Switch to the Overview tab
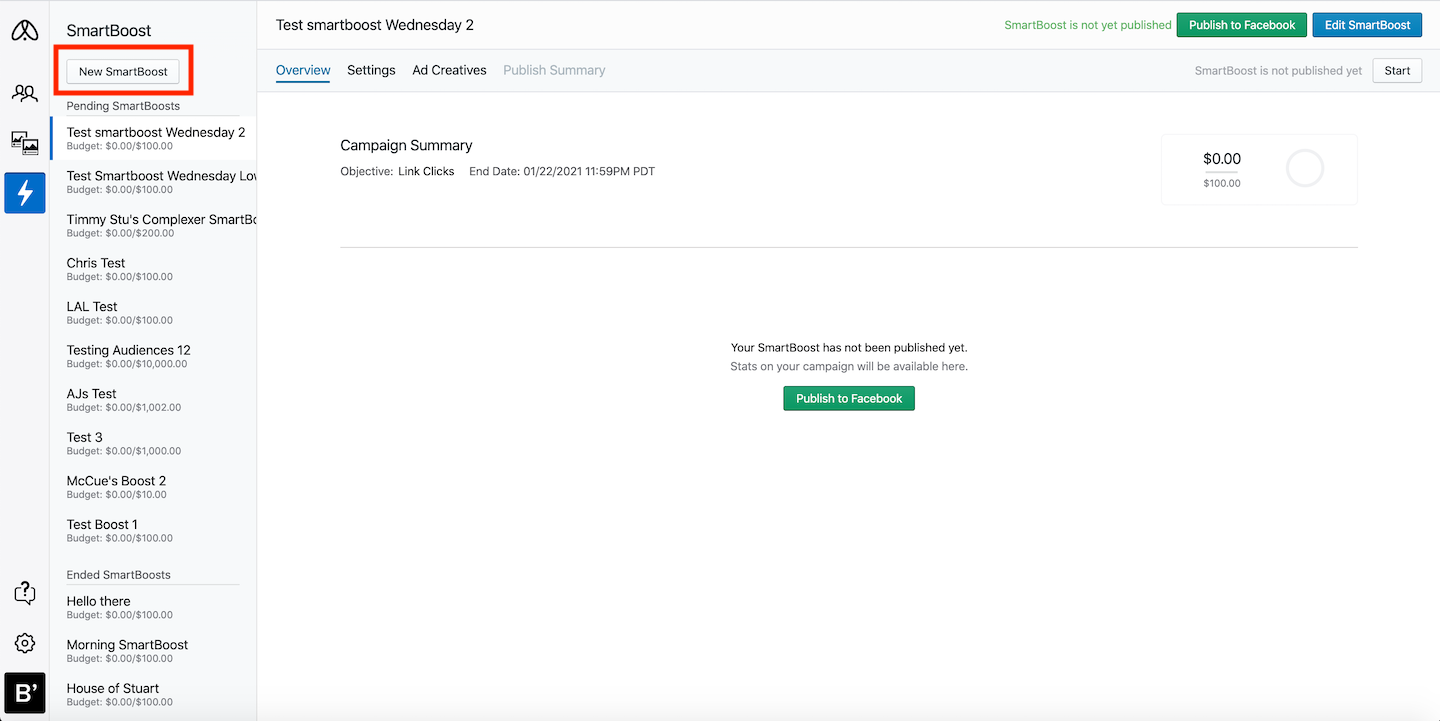Viewport: 1440px width, 721px height. coord(303,70)
